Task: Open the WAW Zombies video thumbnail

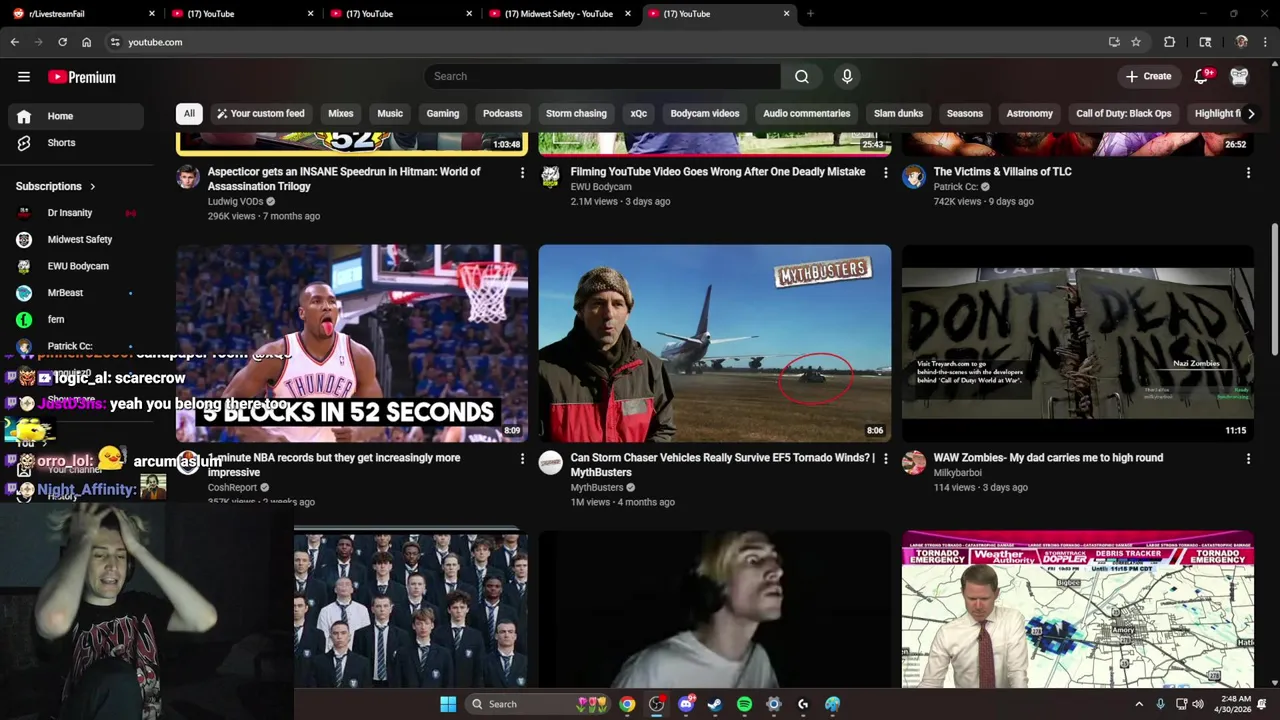Action: click(x=1078, y=343)
